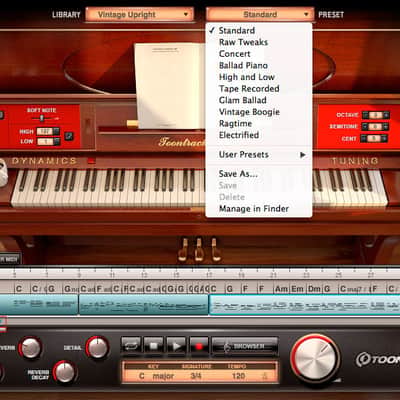Select the middle MIDI clip on the song track

[x=144, y=305]
